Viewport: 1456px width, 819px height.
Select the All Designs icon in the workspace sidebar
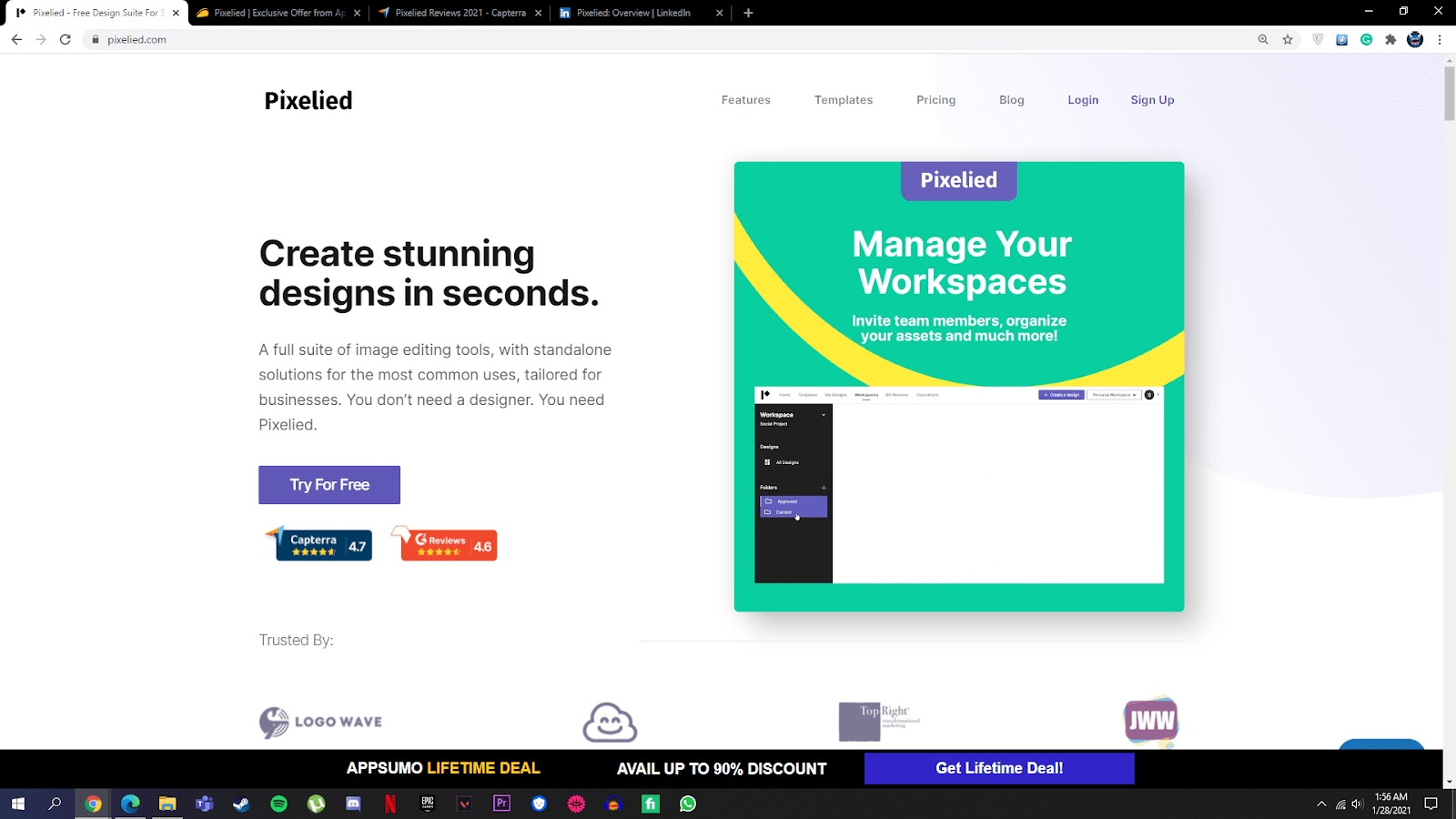[767, 462]
